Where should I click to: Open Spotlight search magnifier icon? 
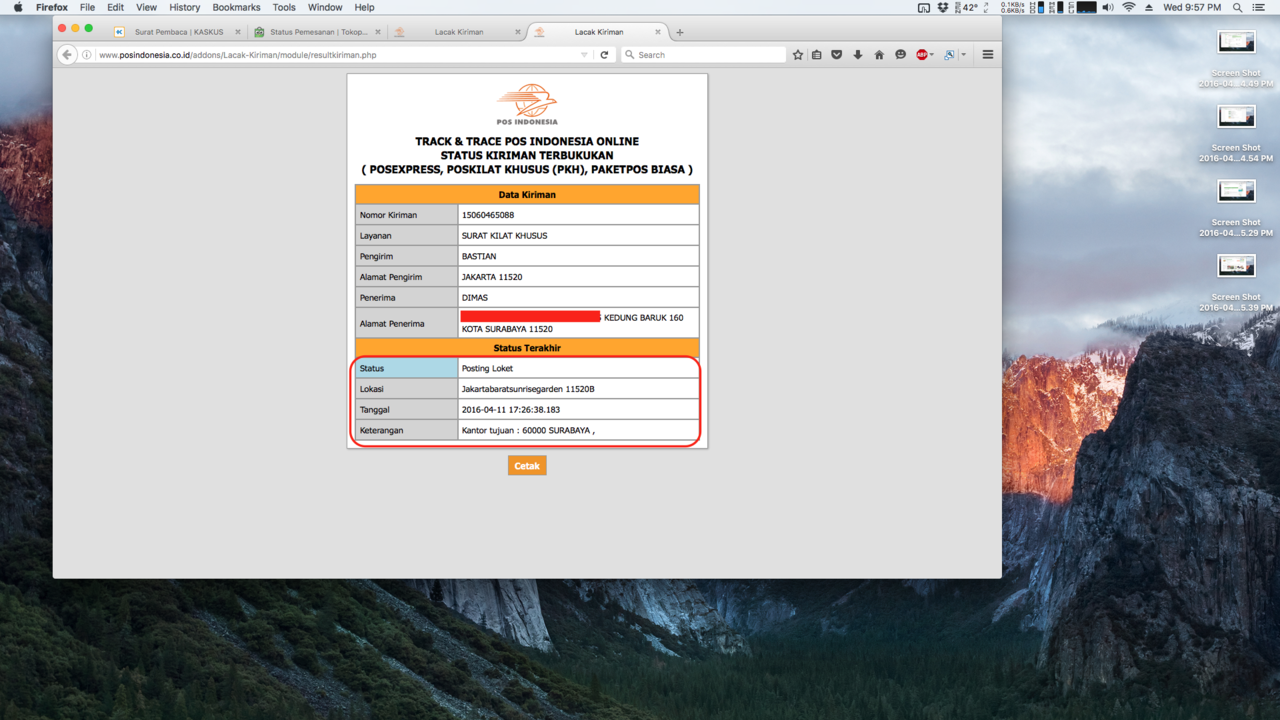coord(1238,7)
